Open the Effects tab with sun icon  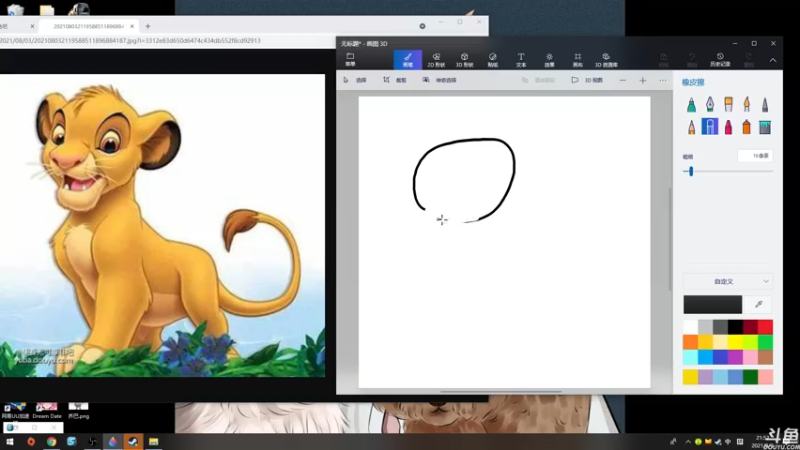[549, 60]
